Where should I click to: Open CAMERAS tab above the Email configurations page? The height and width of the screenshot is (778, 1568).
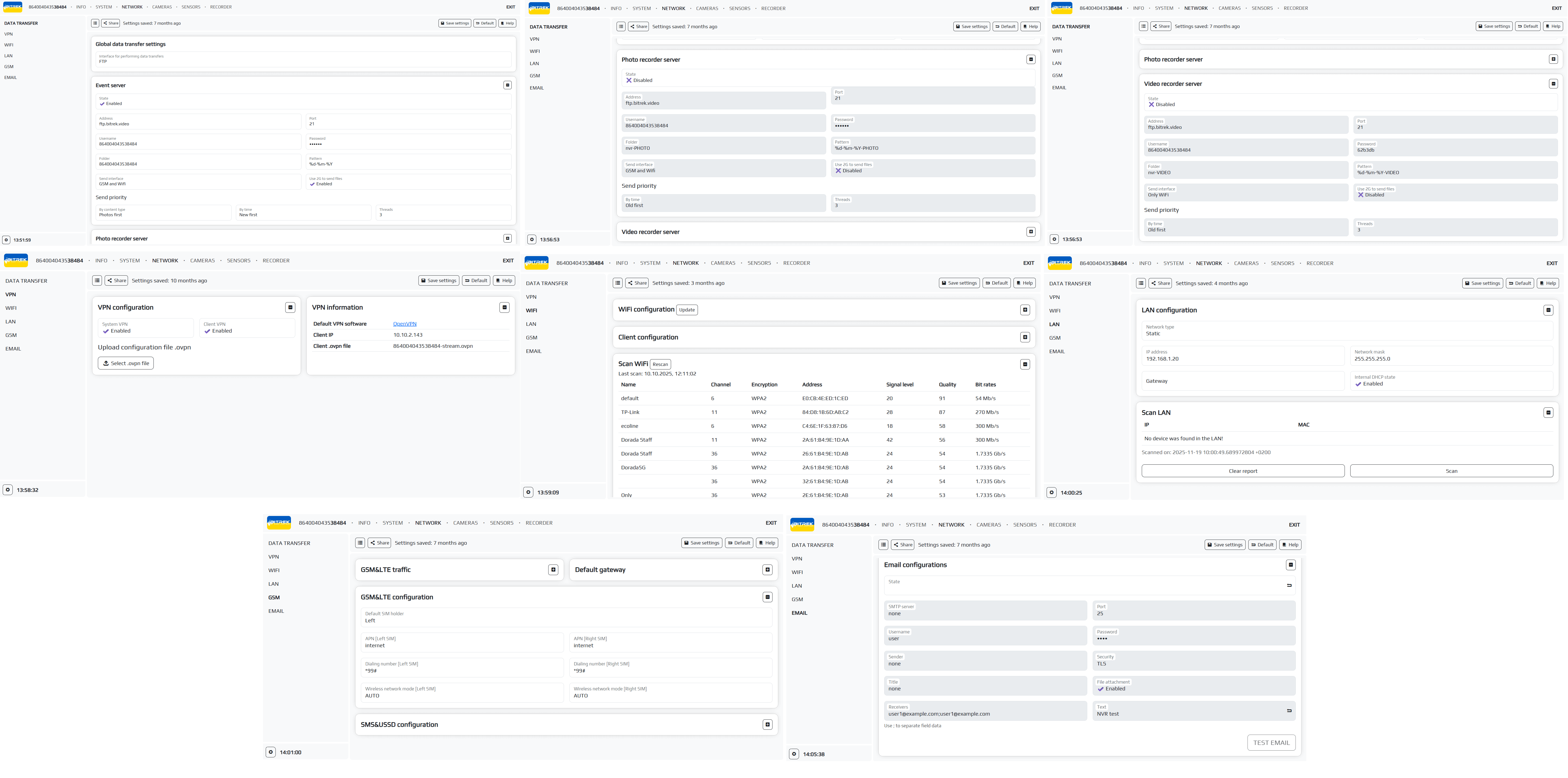click(989, 525)
